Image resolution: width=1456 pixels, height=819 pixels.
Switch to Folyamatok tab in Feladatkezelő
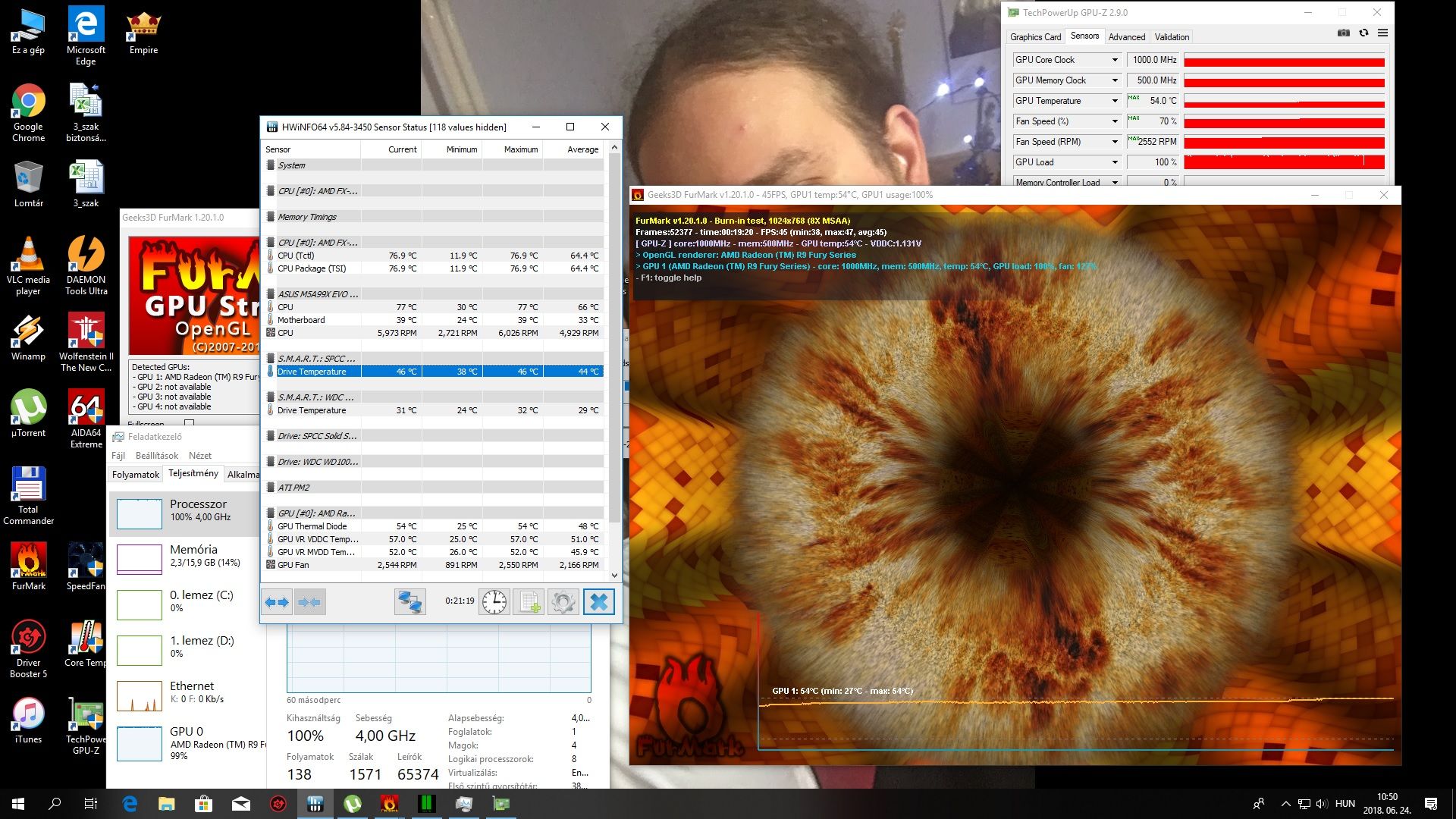coord(136,475)
